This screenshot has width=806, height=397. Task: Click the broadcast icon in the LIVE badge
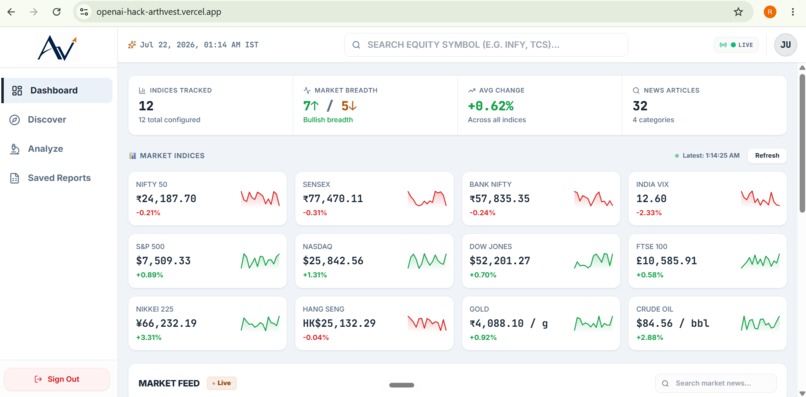pyautogui.click(x=723, y=45)
